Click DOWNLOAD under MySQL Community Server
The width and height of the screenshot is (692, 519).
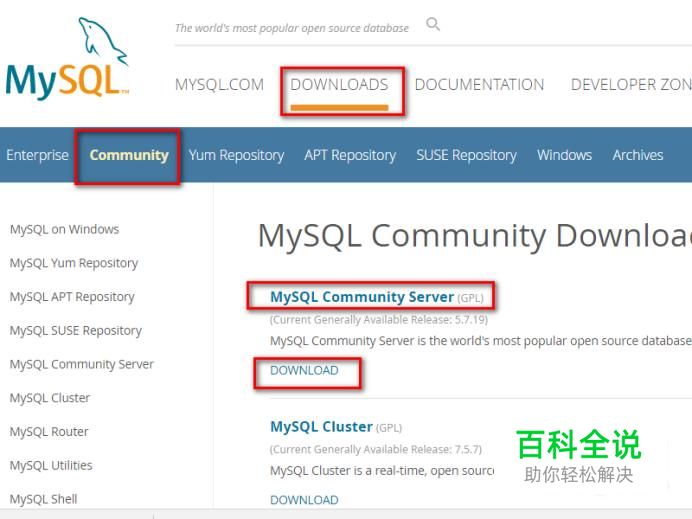[304, 371]
